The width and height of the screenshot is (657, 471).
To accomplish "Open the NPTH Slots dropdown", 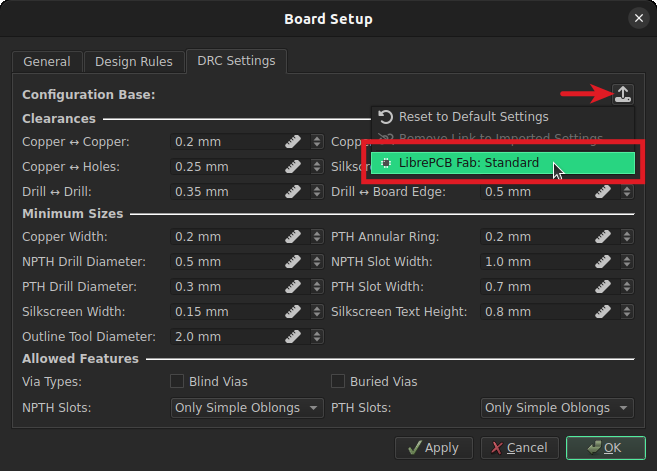I will (247, 408).
